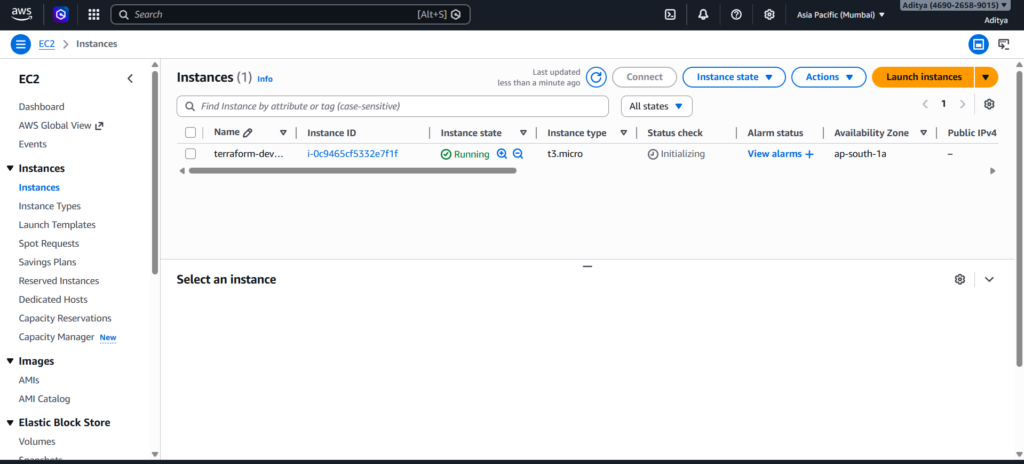Expand the Instance state dropdown
The width and height of the screenshot is (1024, 464).
click(733, 77)
